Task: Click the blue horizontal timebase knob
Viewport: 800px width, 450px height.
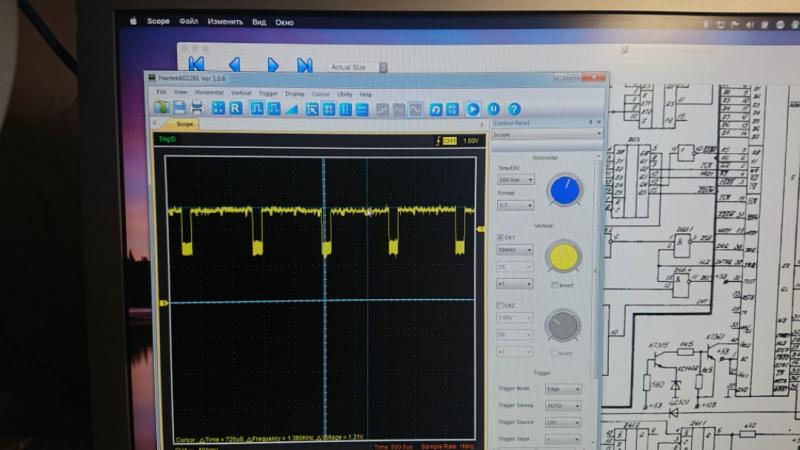Action: tap(564, 188)
